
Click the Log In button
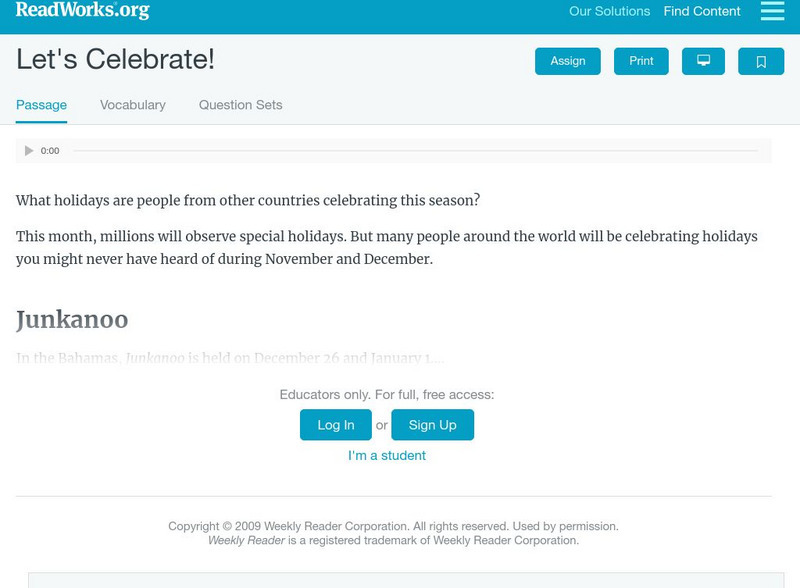pyautogui.click(x=336, y=425)
